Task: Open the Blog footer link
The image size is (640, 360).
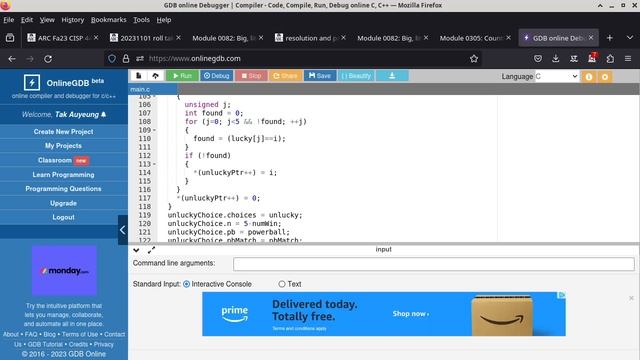Action: tap(49, 334)
